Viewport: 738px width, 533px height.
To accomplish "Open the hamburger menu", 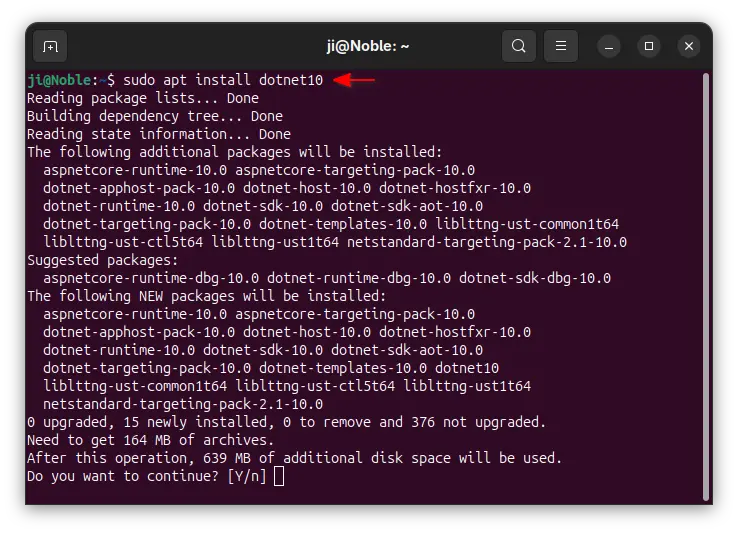I will coord(561,46).
